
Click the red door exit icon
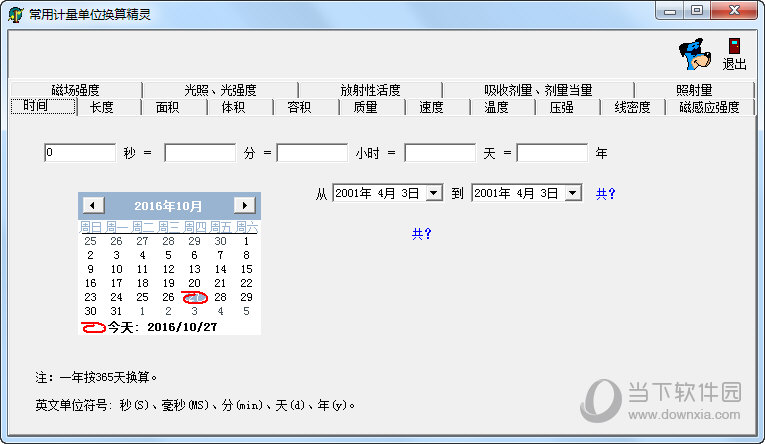[x=734, y=46]
